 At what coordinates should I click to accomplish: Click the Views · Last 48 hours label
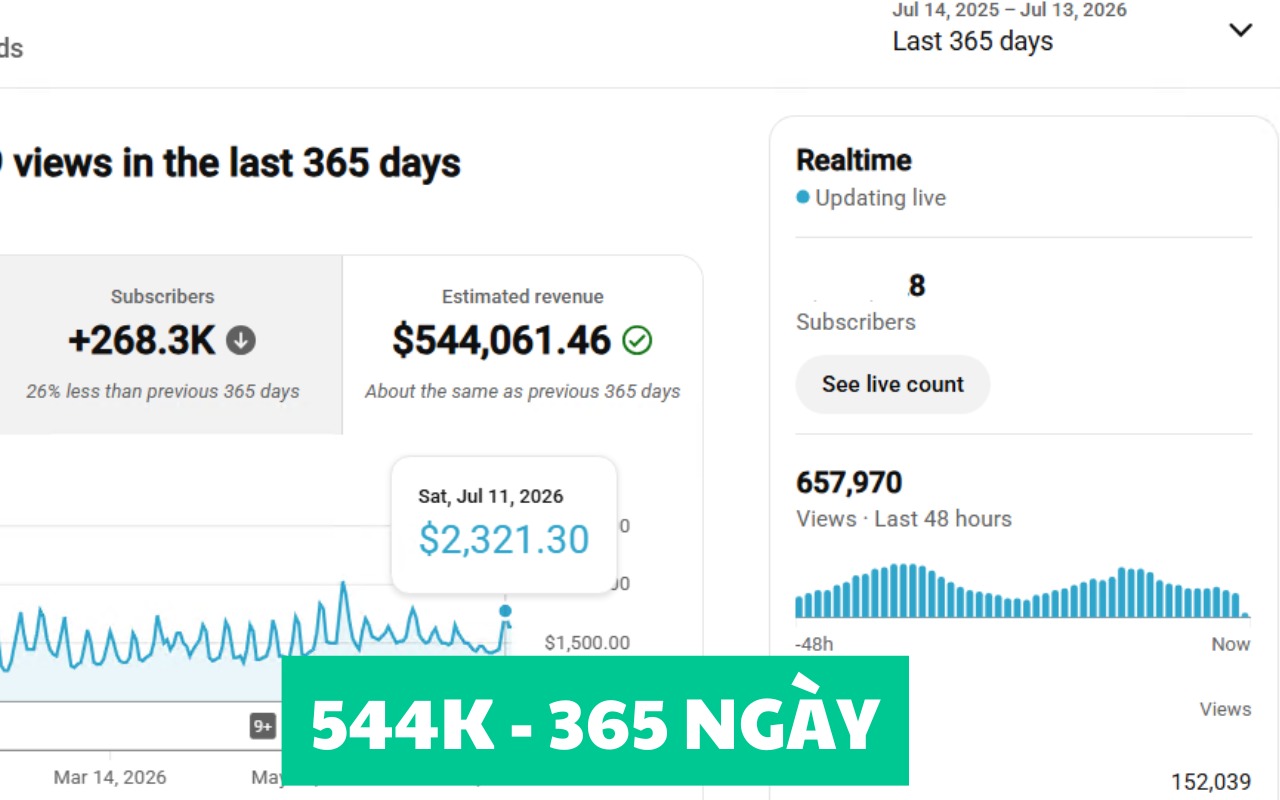click(904, 519)
